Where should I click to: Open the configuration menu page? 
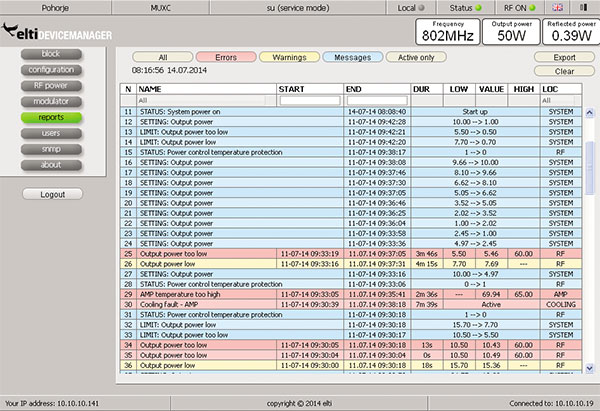pyautogui.click(x=51, y=70)
